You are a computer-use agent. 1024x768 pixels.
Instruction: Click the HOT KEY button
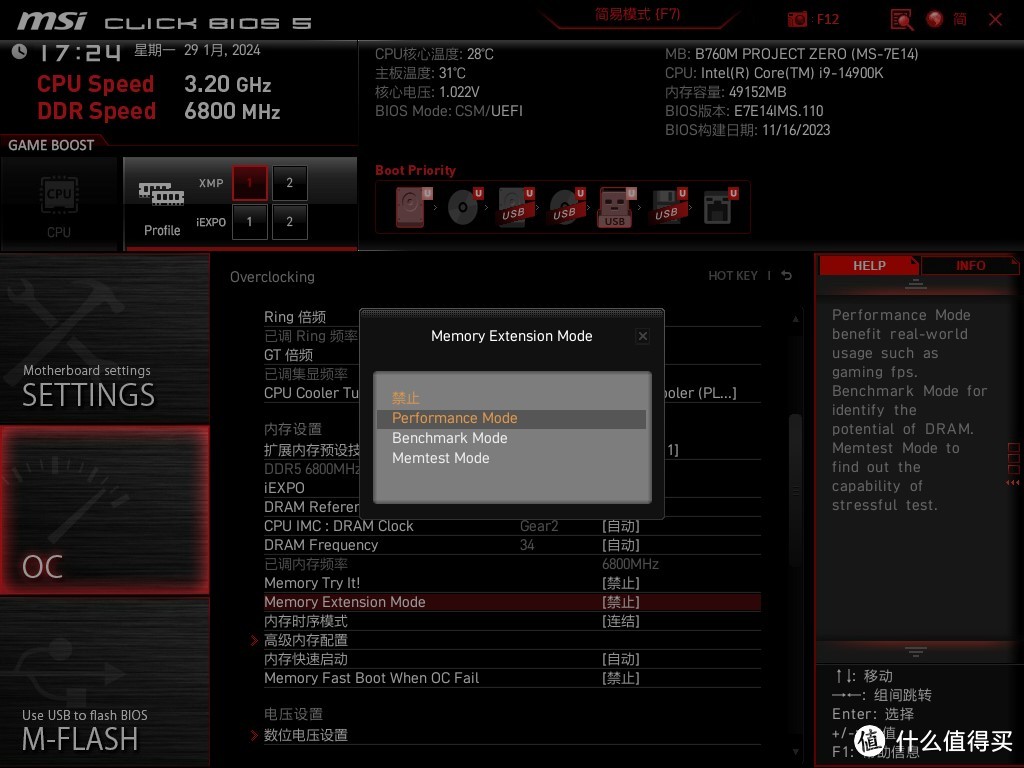click(733, 276)
